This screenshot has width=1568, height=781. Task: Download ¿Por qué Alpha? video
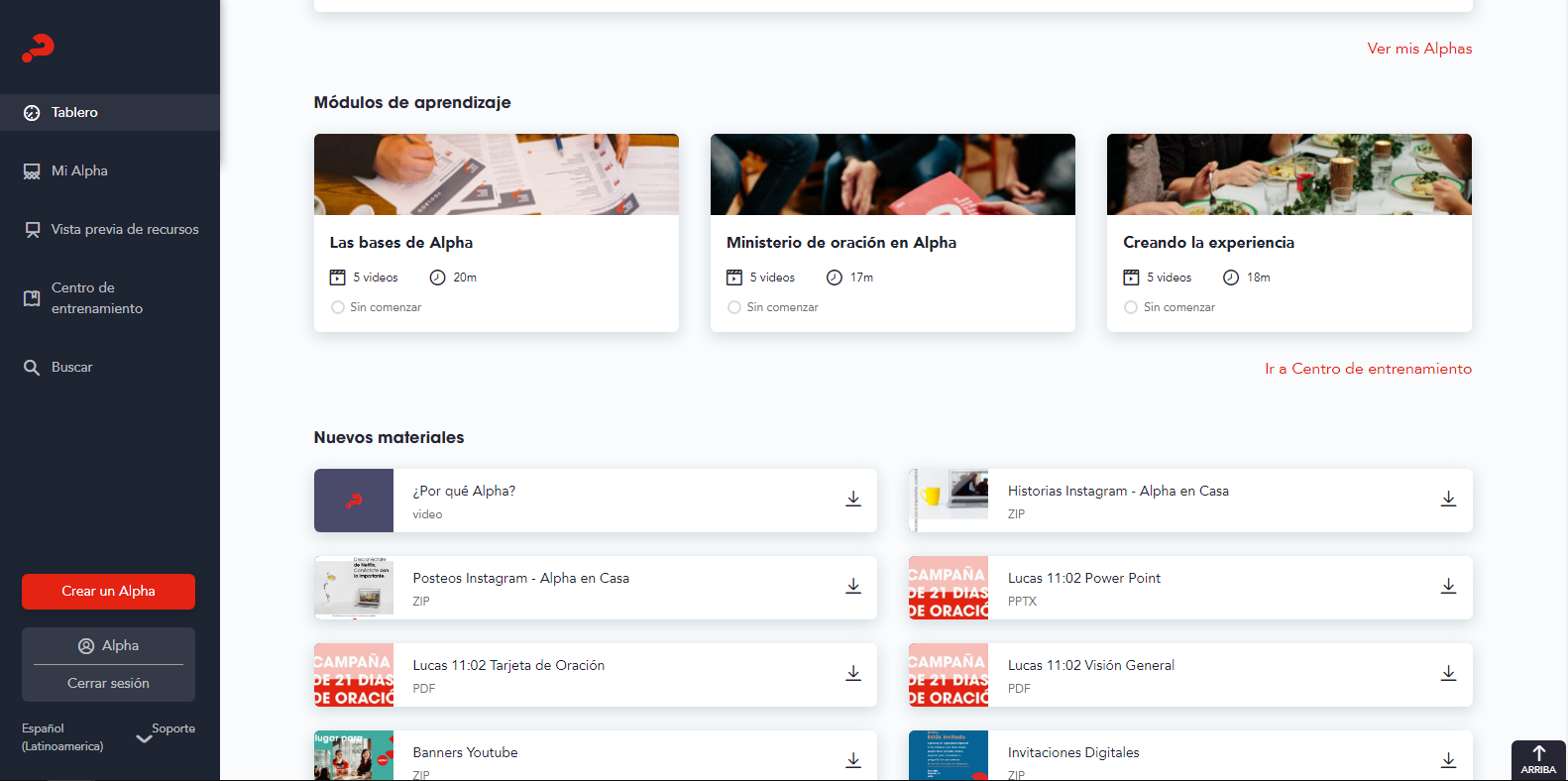coord(853,499)
